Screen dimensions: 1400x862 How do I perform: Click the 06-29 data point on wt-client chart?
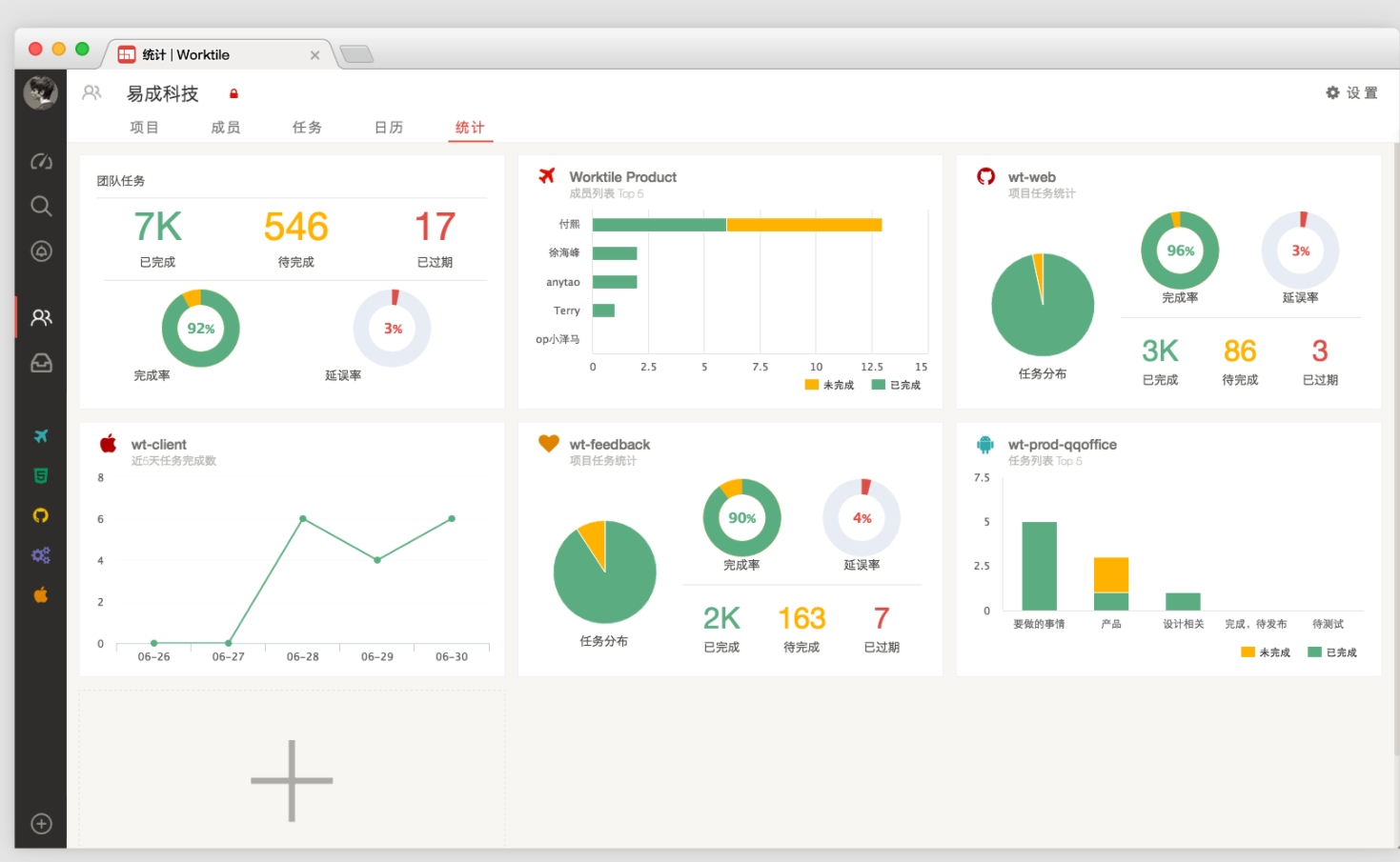click(377, 560)
